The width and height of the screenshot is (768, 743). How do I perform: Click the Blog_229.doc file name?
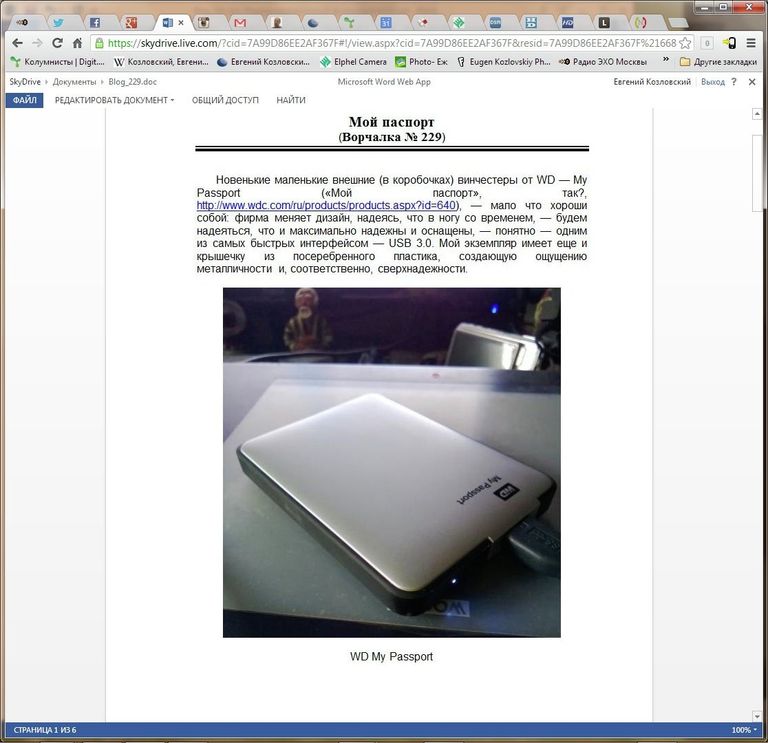point(133,82)
